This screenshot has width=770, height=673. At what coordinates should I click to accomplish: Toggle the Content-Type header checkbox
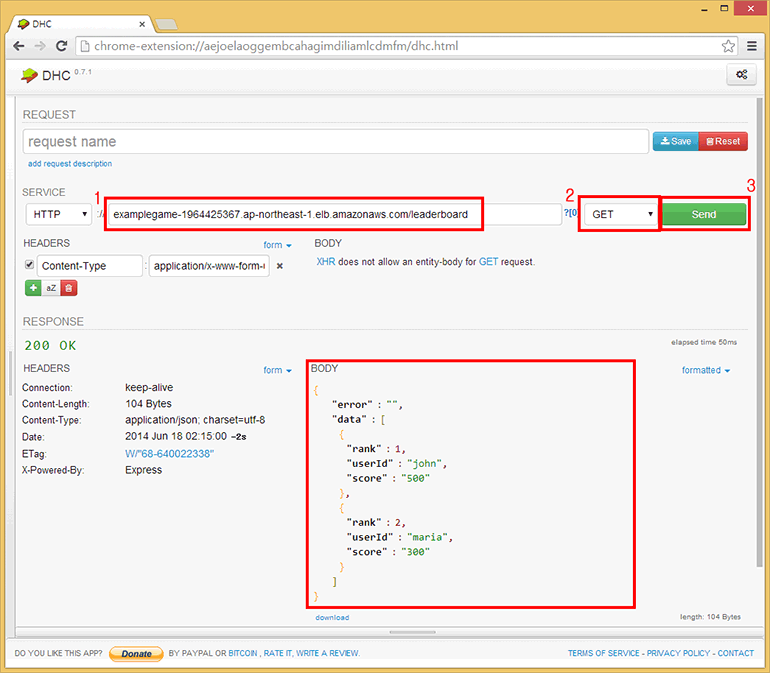coord(29,265)
